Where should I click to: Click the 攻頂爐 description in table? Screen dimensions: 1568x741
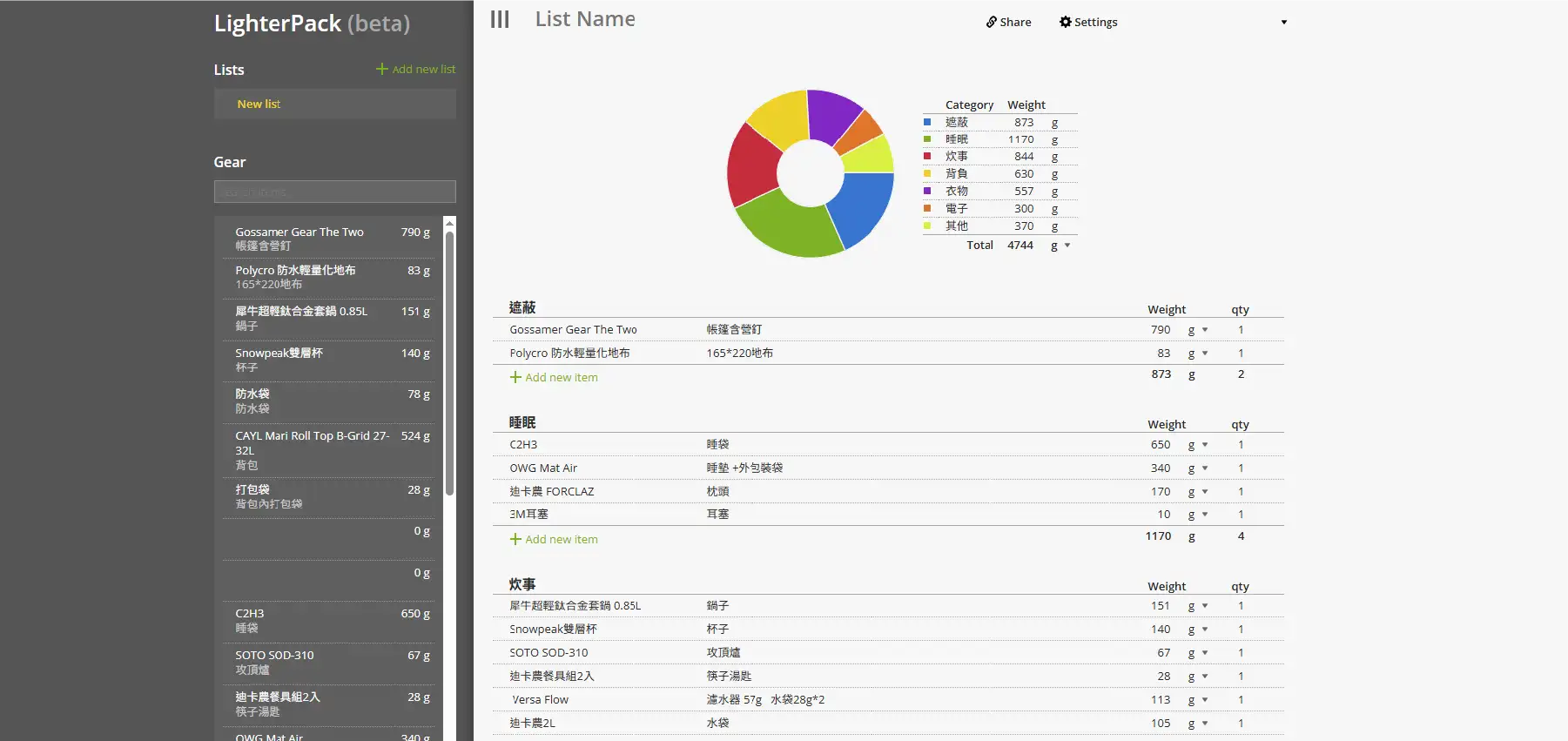pos(723,653)
